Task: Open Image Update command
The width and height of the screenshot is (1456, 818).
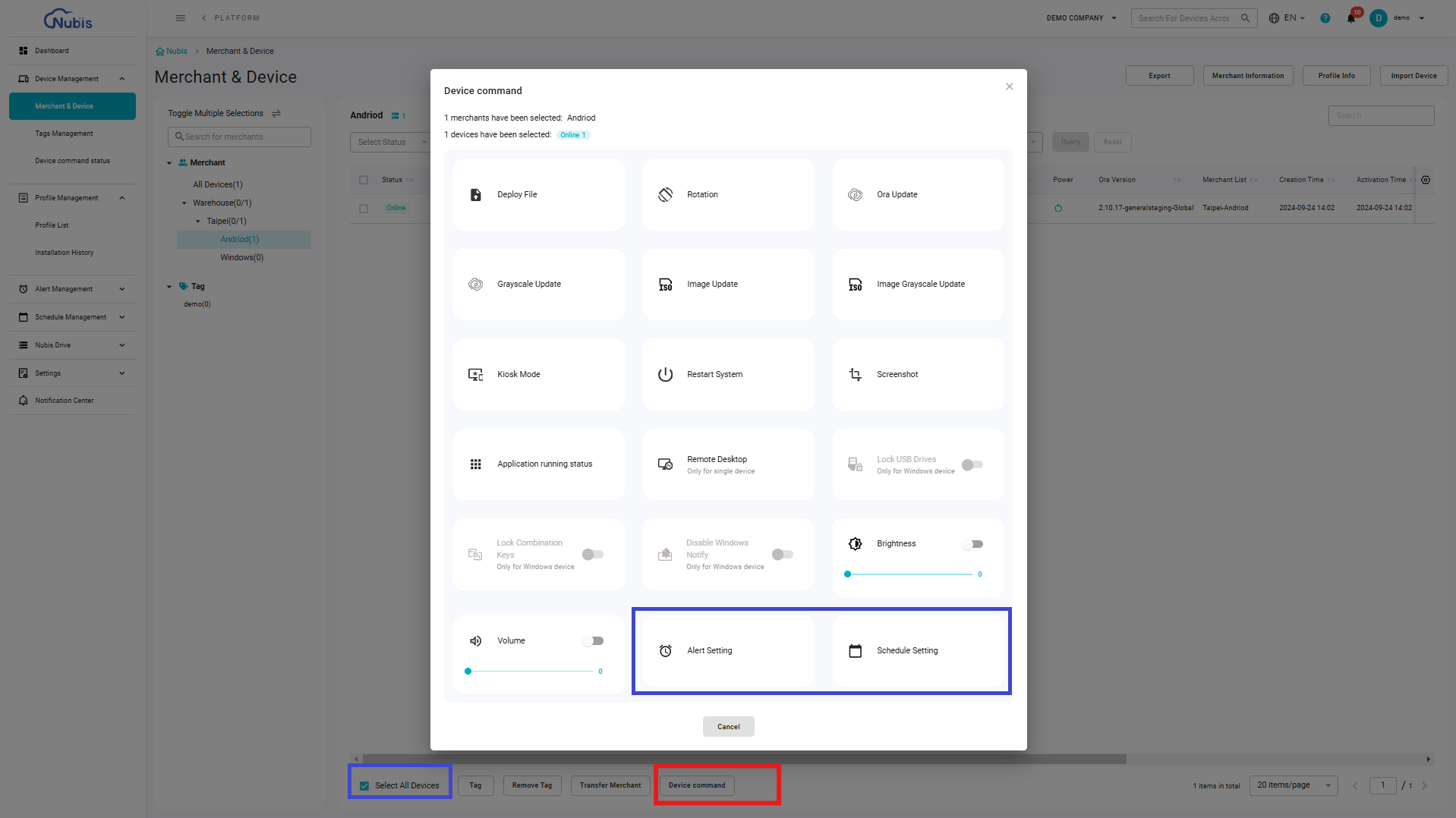Action: [x=728, y=284]
